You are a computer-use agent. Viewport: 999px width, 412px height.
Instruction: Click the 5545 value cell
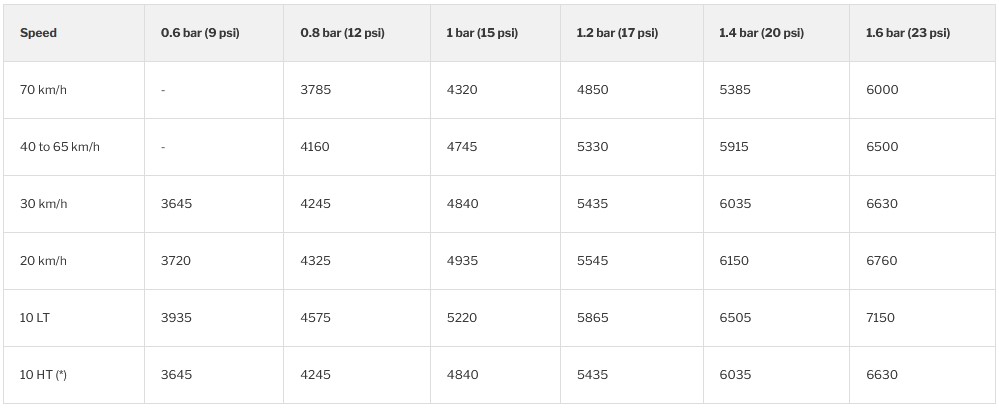coord(592,261)
